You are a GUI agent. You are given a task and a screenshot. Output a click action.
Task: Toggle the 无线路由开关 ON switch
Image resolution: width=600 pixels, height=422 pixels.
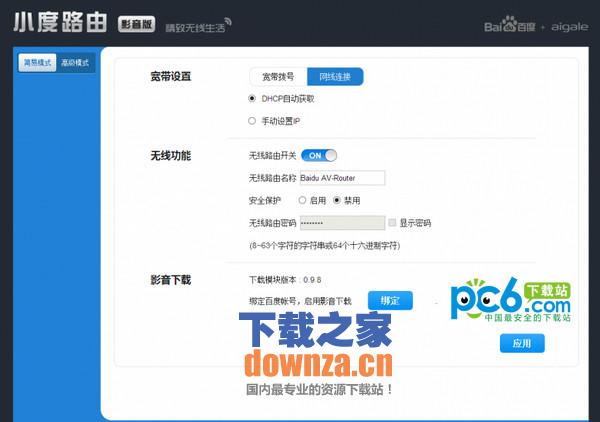pyautogui.click(x=319, y=155)
